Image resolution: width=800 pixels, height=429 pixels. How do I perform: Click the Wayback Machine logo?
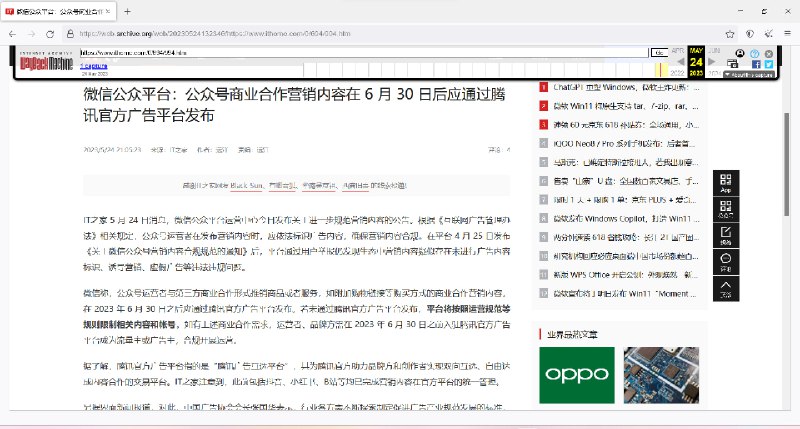pos(46,62)
